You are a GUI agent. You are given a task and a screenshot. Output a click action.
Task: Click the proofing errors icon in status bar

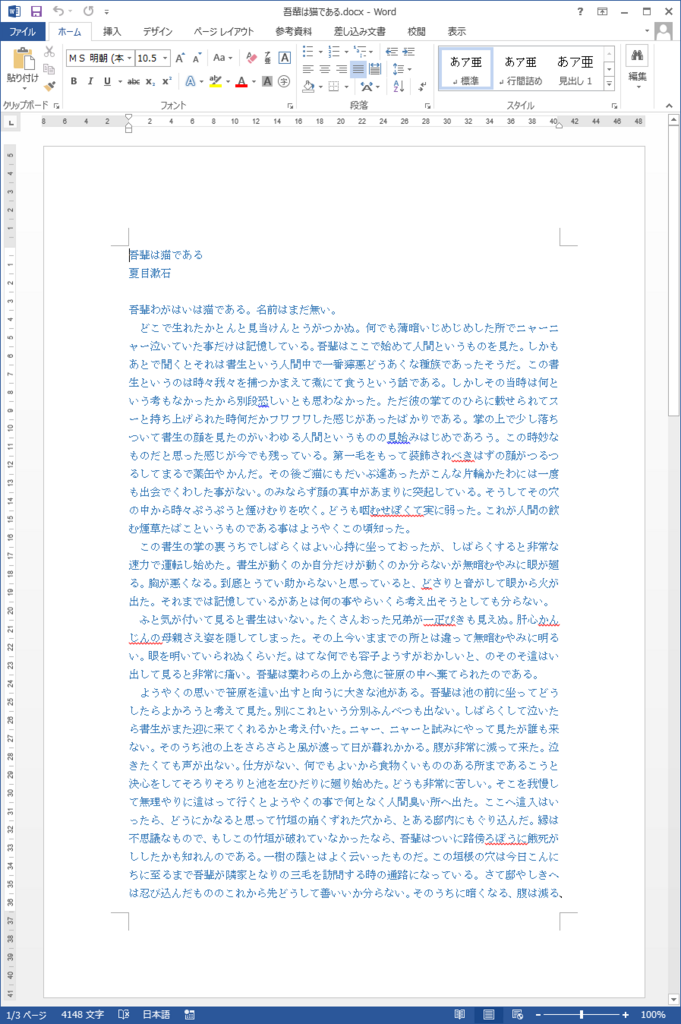click(123, 1014)
